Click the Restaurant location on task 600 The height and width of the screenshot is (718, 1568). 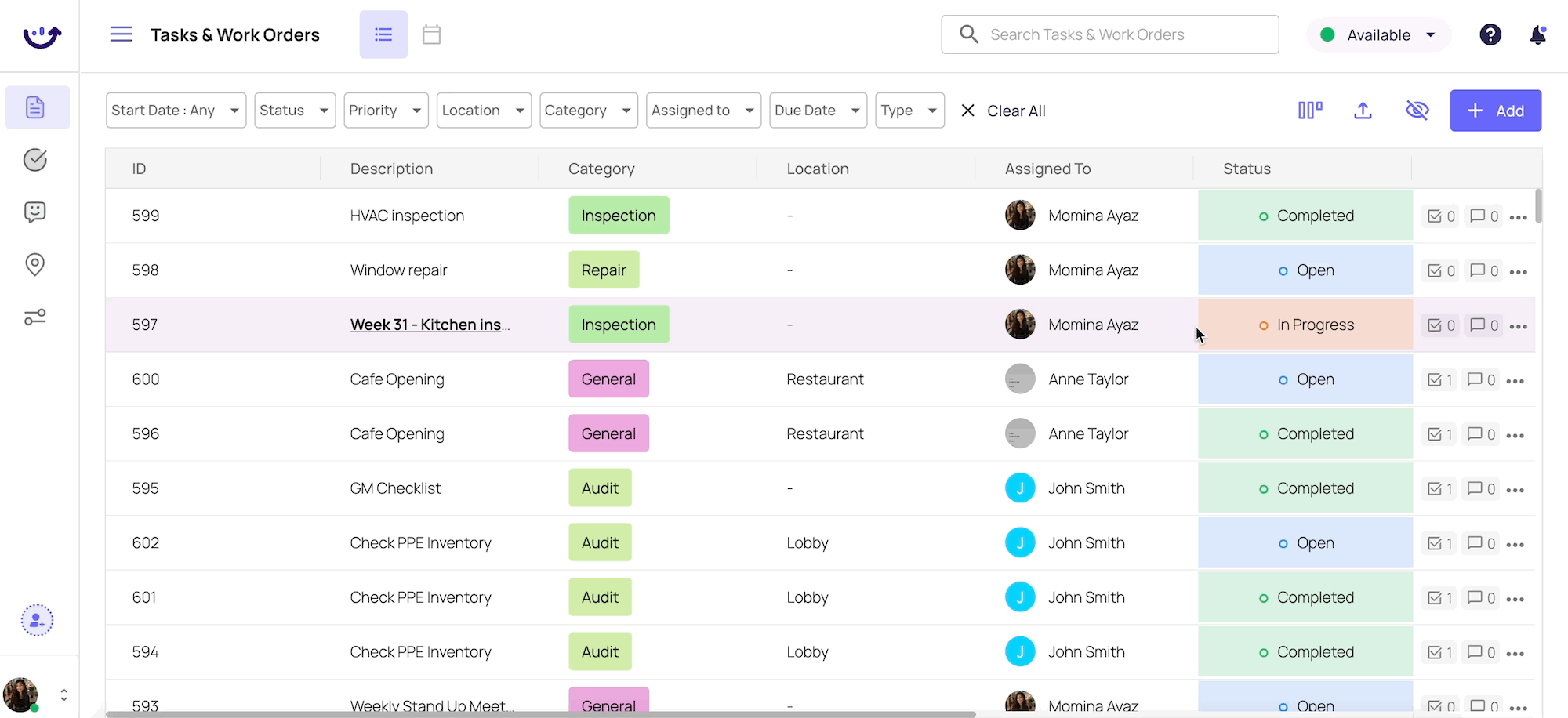click(x=825, y=379)
